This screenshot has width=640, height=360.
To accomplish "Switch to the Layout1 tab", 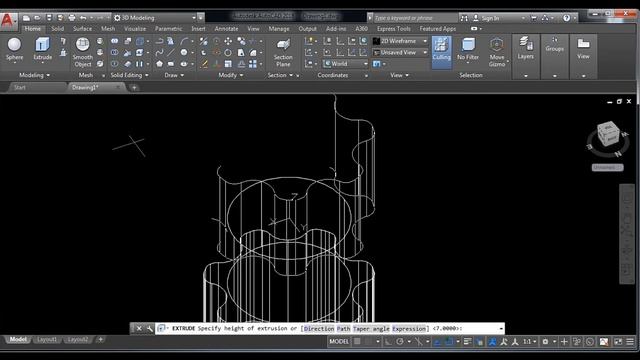I will pyautogui.click(x=47, y=340).
